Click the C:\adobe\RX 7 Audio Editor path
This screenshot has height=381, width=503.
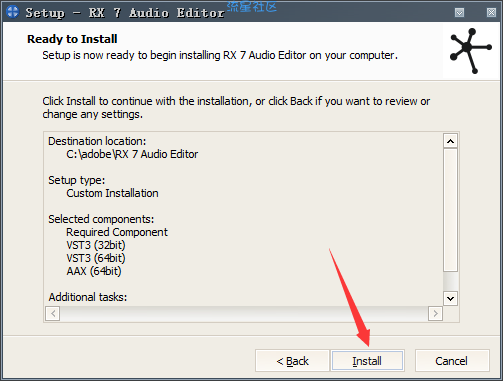tap(132, 154)
